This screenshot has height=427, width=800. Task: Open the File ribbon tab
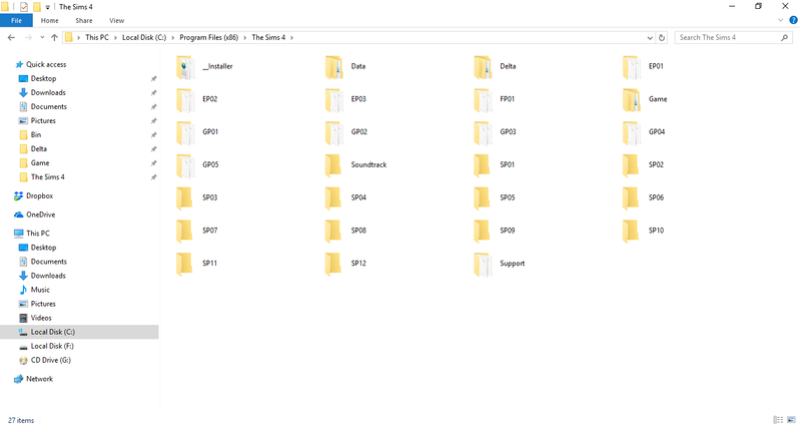pyautogui.click(x=16, y=20)
